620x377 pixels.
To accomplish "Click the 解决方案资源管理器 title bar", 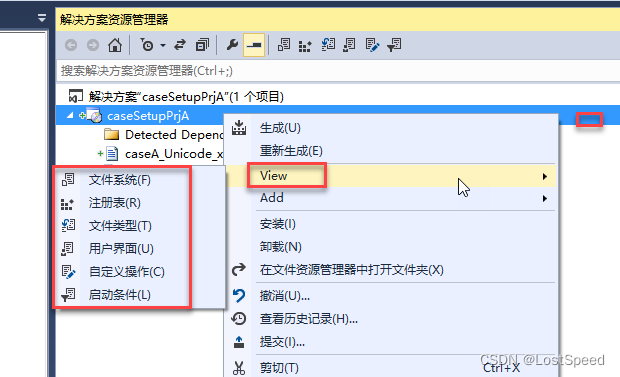I will (338, 19).
